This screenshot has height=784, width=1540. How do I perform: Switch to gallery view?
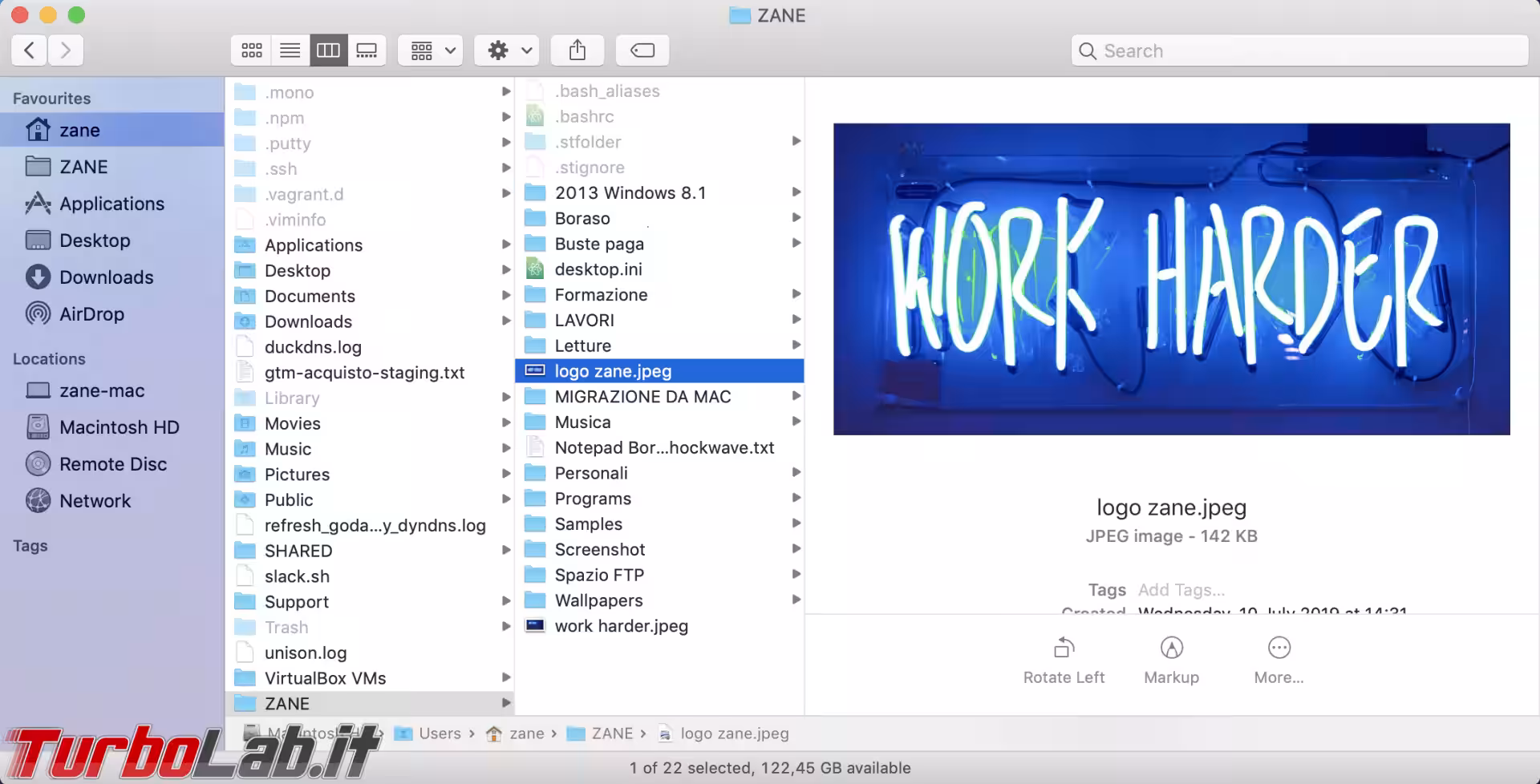[367, 50]
